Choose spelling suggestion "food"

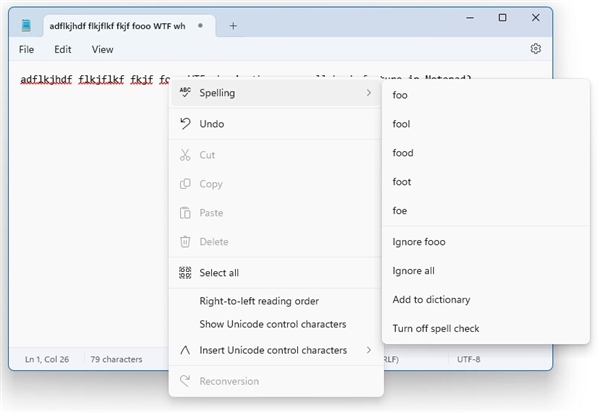tap(403, 153)
